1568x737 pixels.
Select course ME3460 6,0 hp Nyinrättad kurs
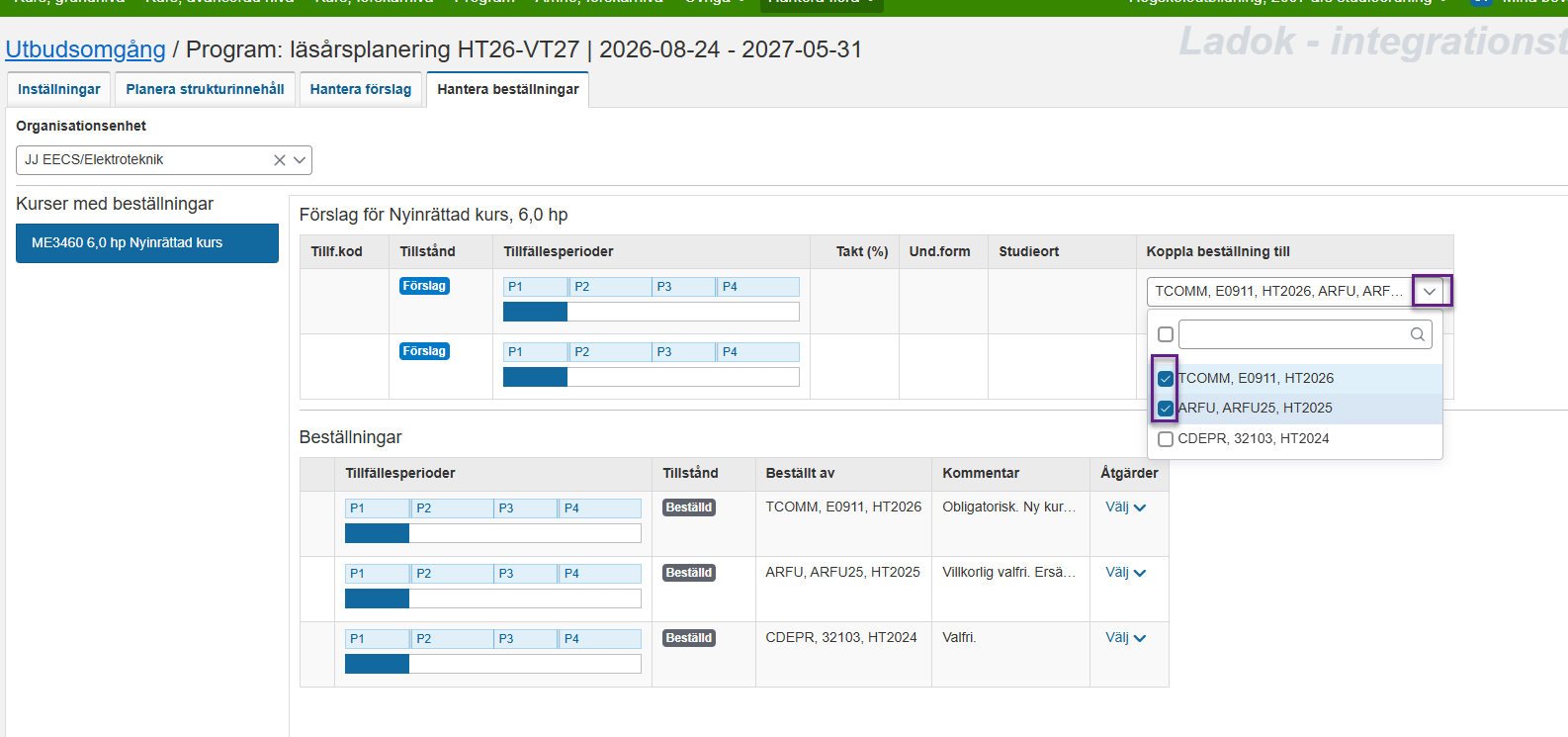pos(146,243)
